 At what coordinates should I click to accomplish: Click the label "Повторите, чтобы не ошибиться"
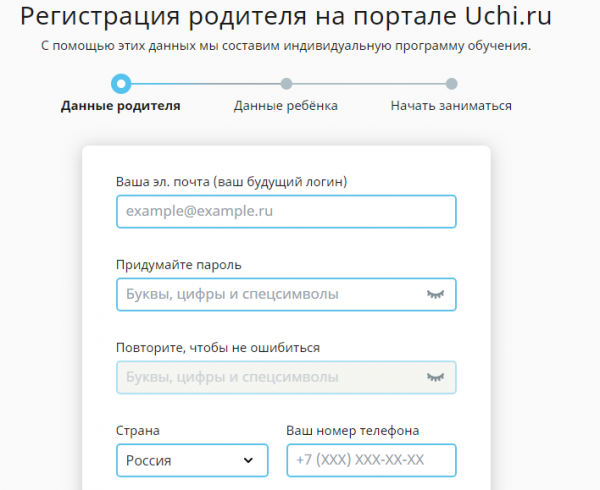point(218,348)
